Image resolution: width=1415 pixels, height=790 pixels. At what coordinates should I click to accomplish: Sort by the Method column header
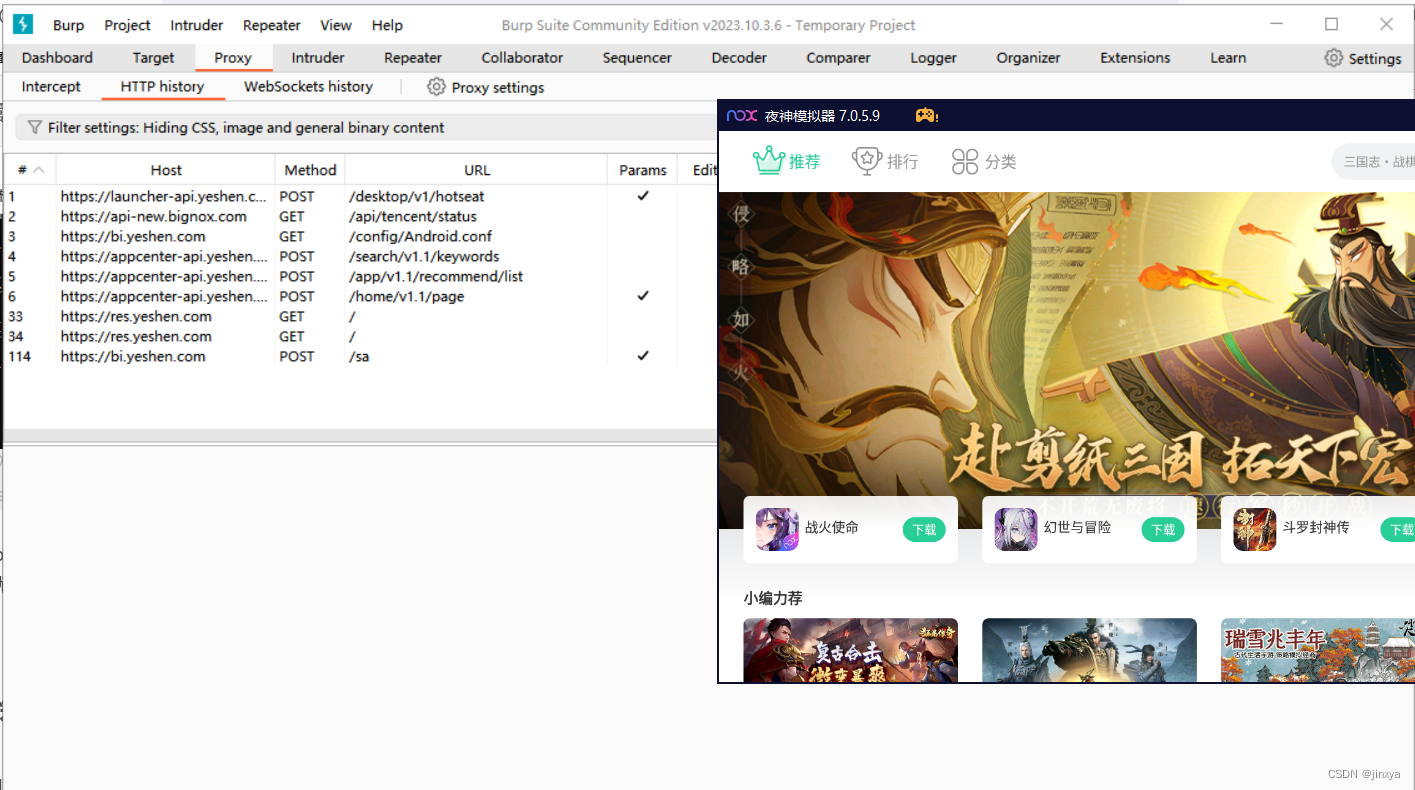pos(310,170)
